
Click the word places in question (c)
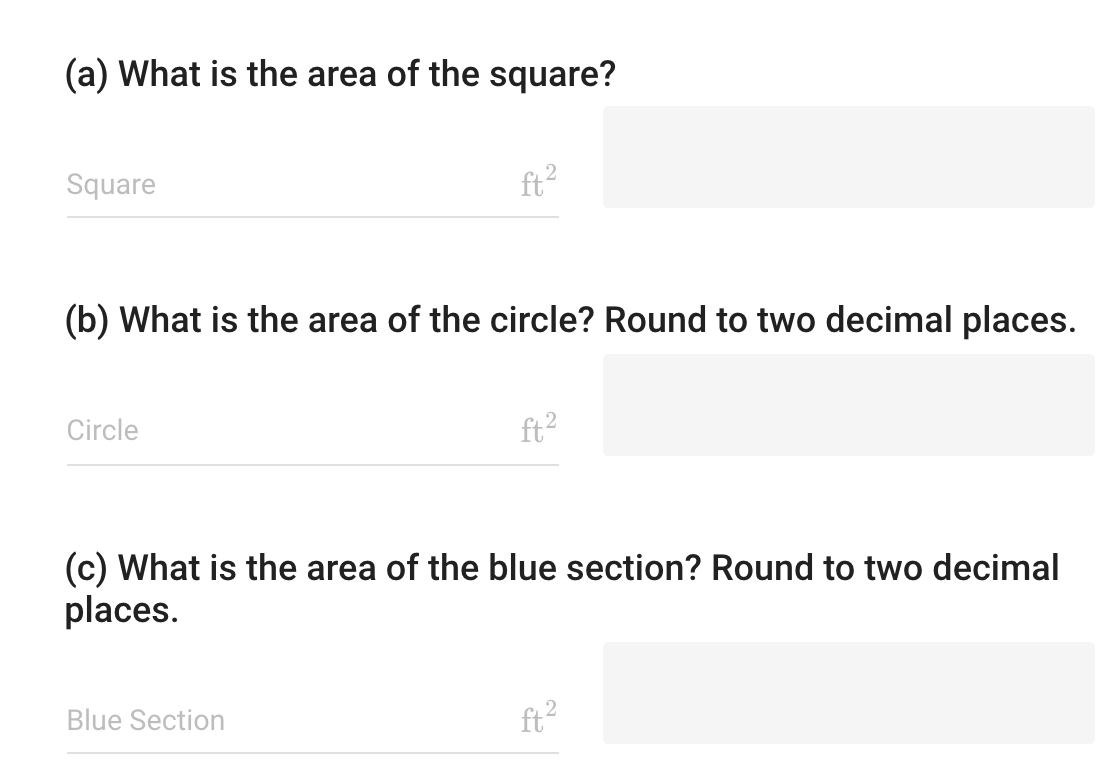[119, 610]
